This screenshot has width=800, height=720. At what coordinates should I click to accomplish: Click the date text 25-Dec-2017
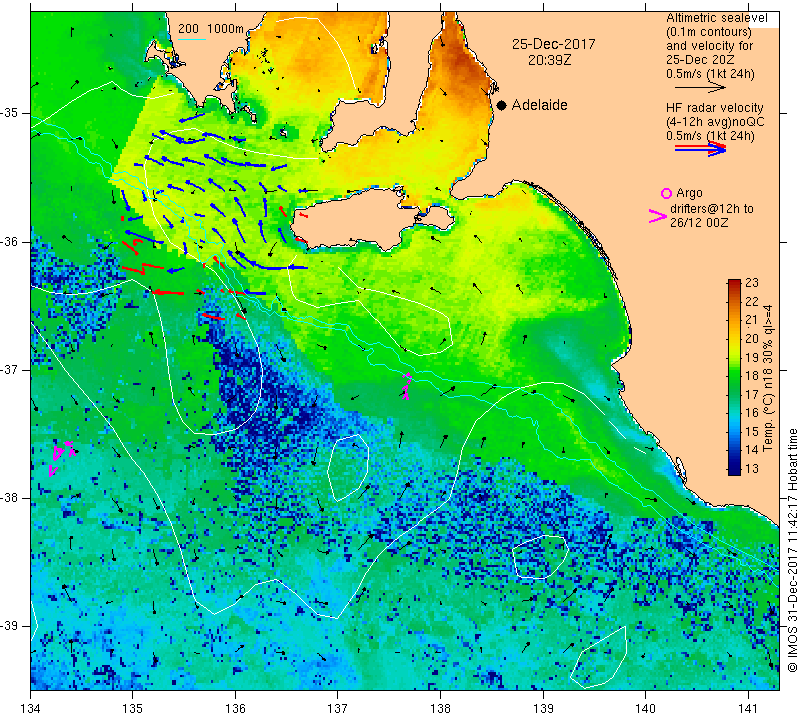pos(554,44)
